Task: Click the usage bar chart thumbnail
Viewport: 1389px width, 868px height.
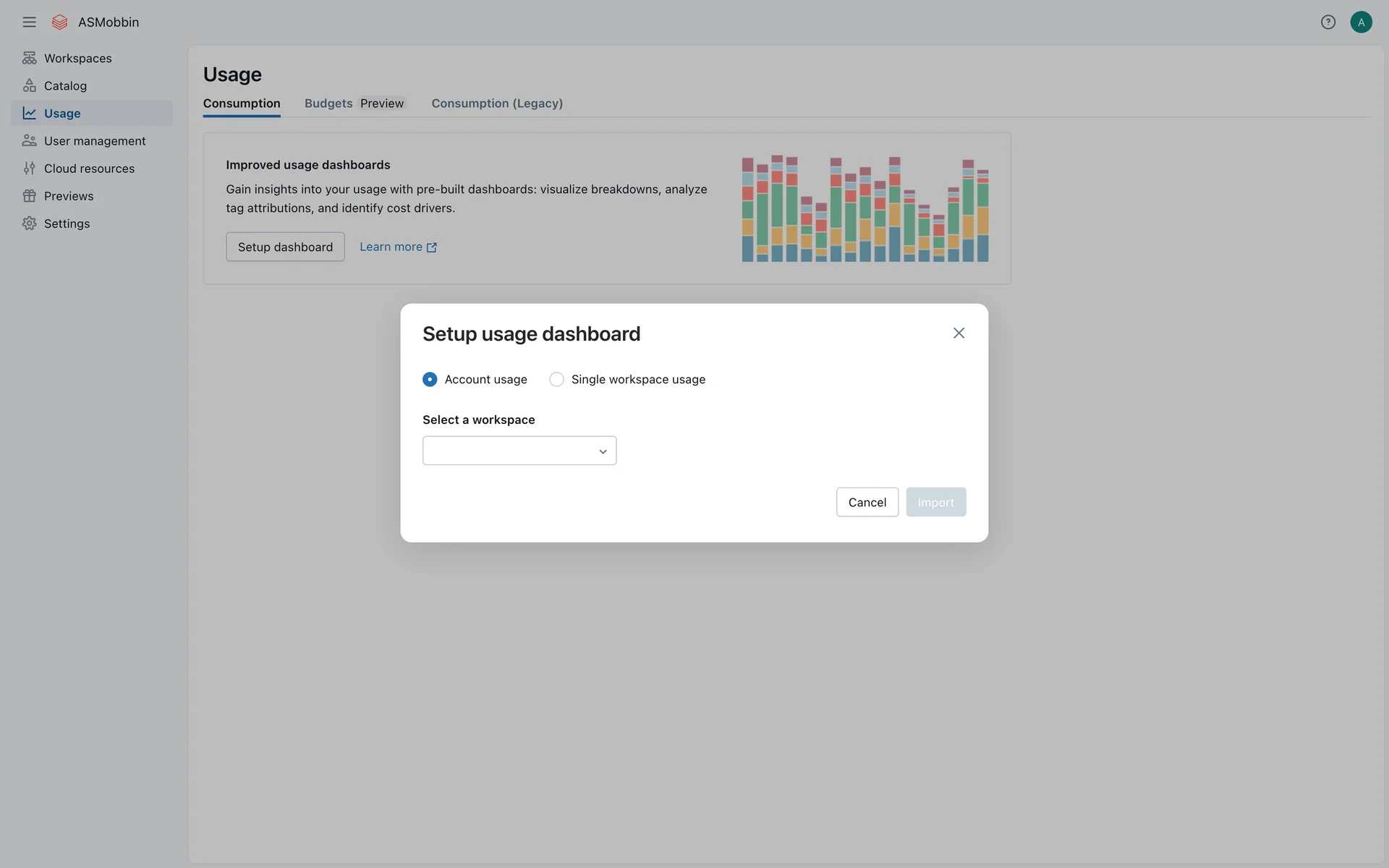Action: tap(865, 208)
